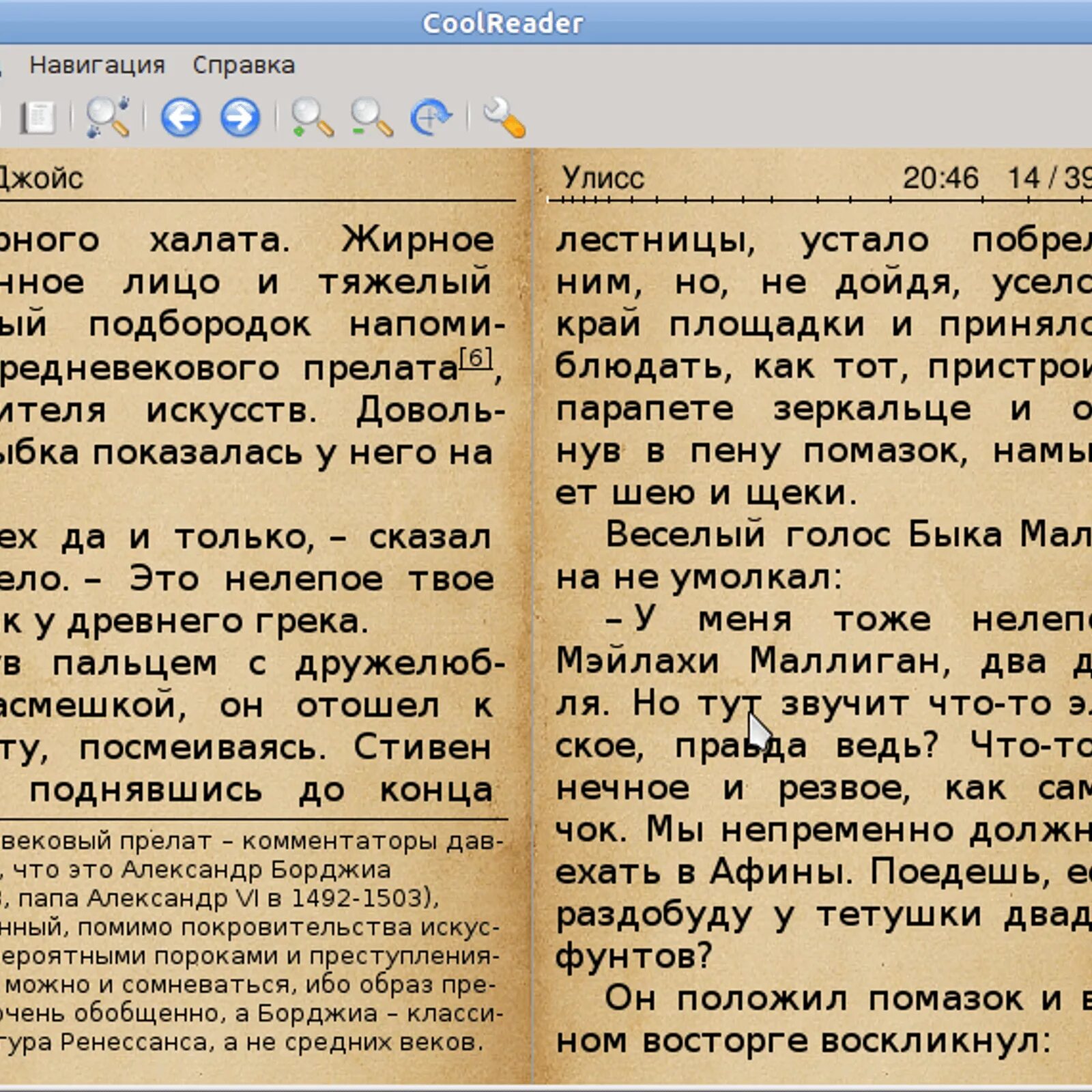Viewport: 1092px width, 1092px height.
Task: Click the CoolReader window title
Action: coord(503,23)
